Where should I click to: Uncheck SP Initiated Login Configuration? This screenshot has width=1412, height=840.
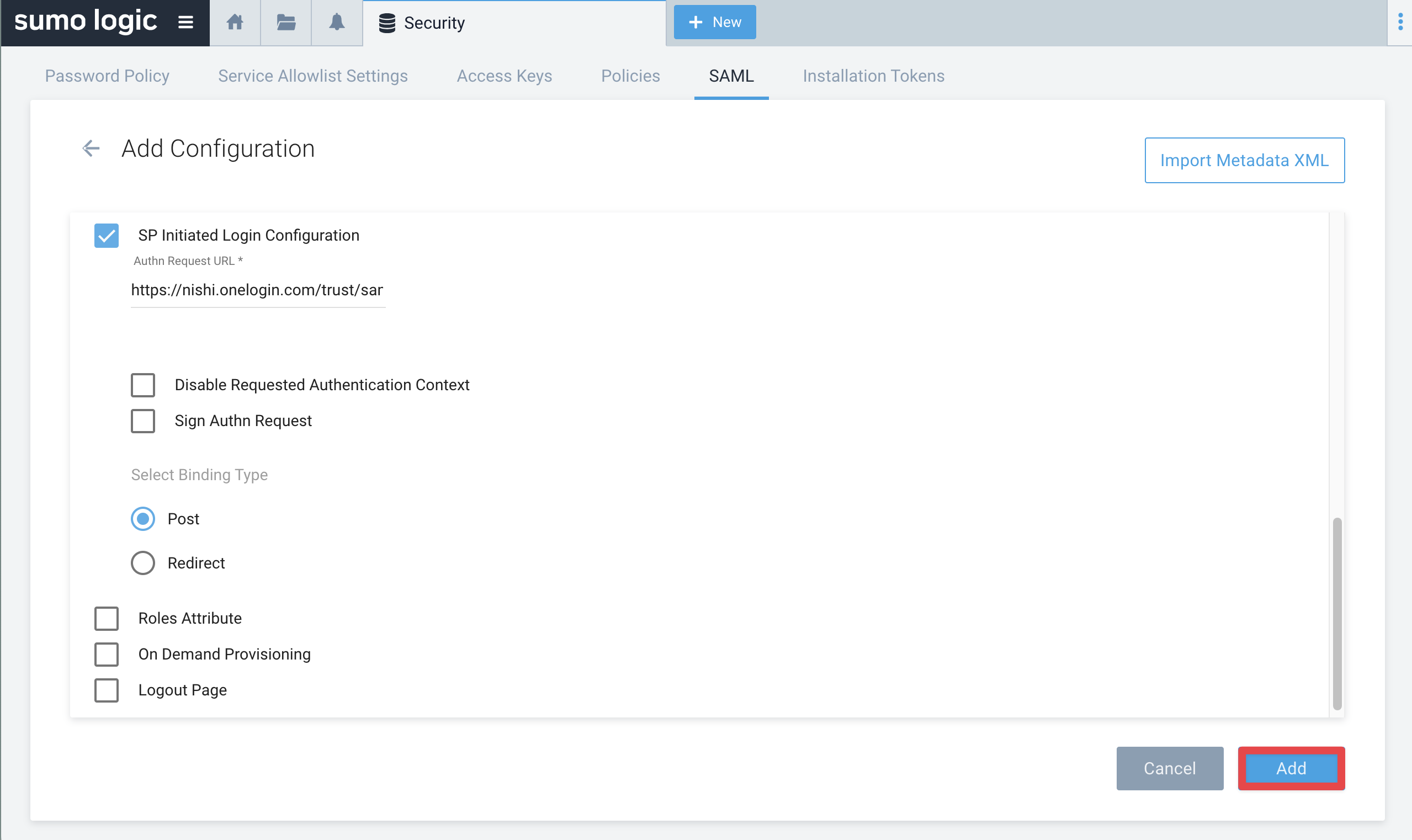107,236
